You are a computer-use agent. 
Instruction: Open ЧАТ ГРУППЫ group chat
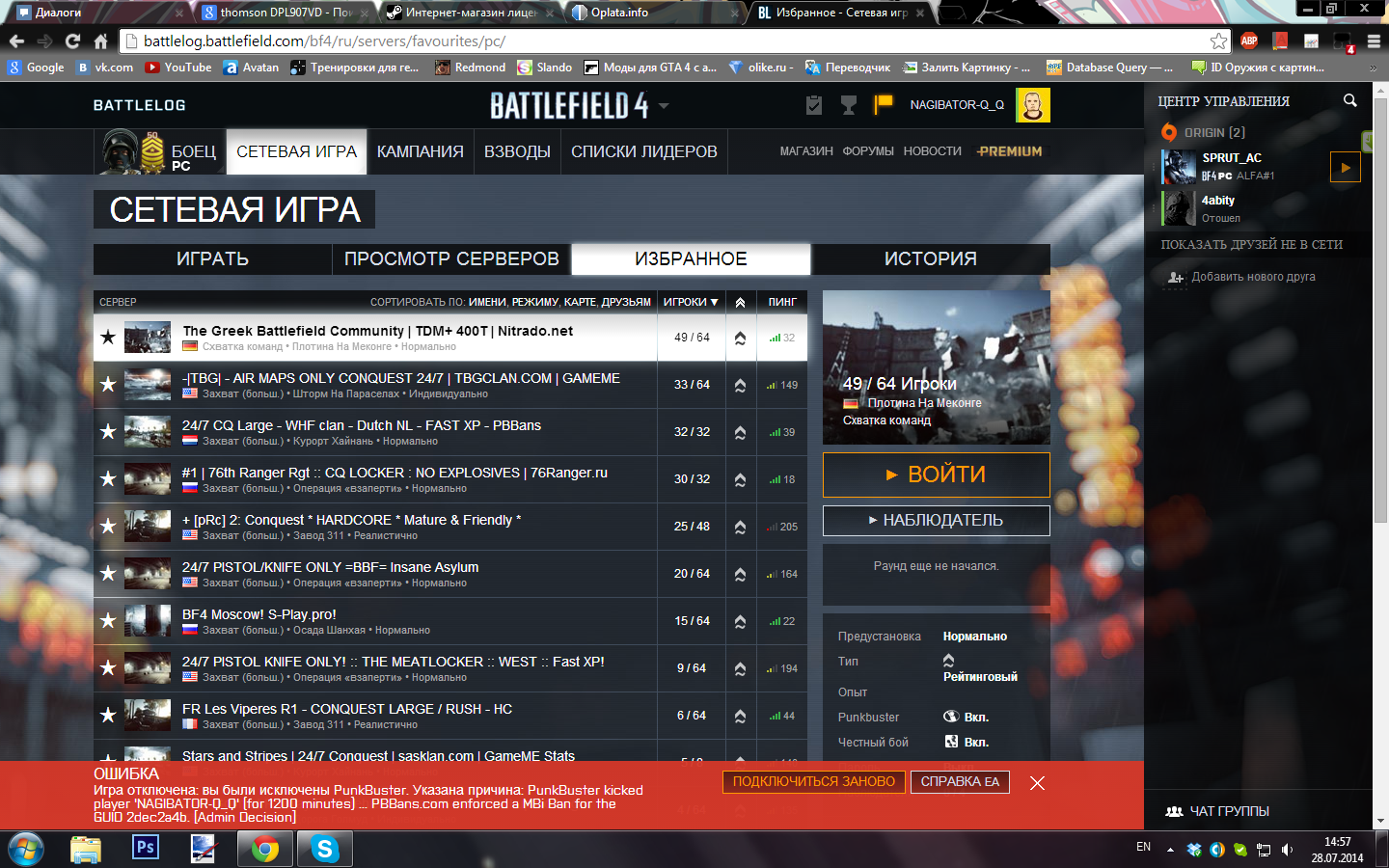1217,811
